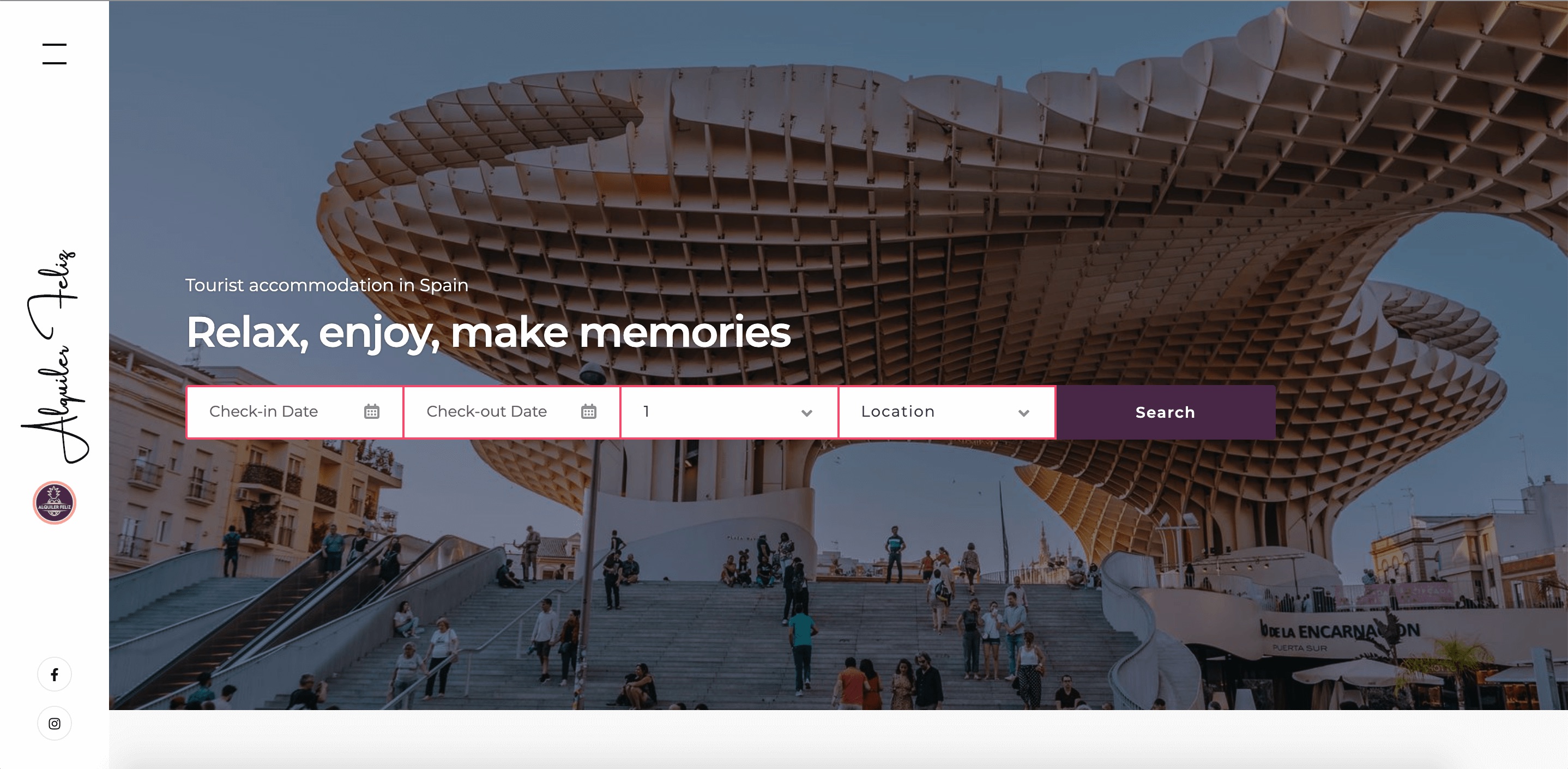Open the Instagram profile icon
The width and height of the screenshot is (1568, 769).
pyautogui.click(x=54, y=723)
